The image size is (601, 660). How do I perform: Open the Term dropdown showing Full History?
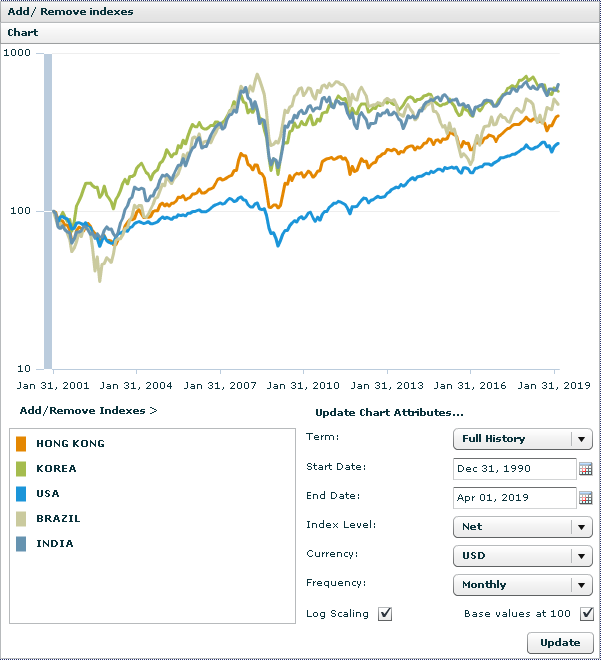pos(521,439)
